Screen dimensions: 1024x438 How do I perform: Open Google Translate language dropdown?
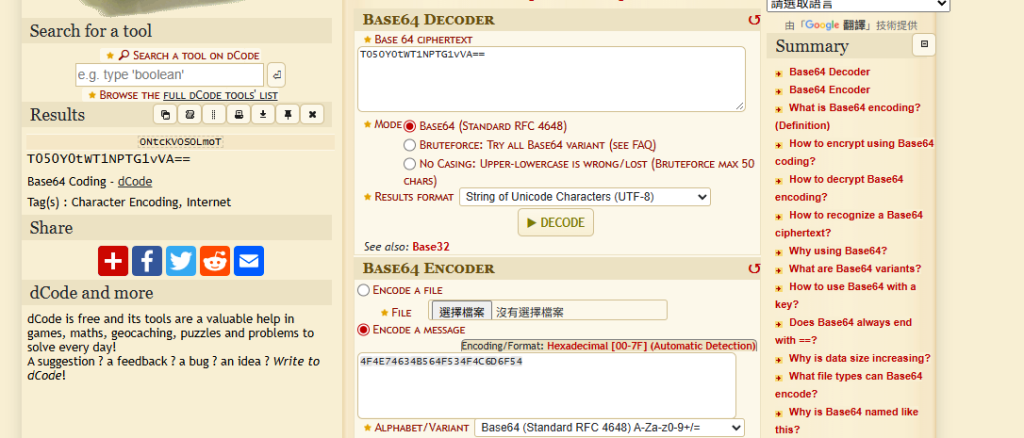tap(858, 5)
